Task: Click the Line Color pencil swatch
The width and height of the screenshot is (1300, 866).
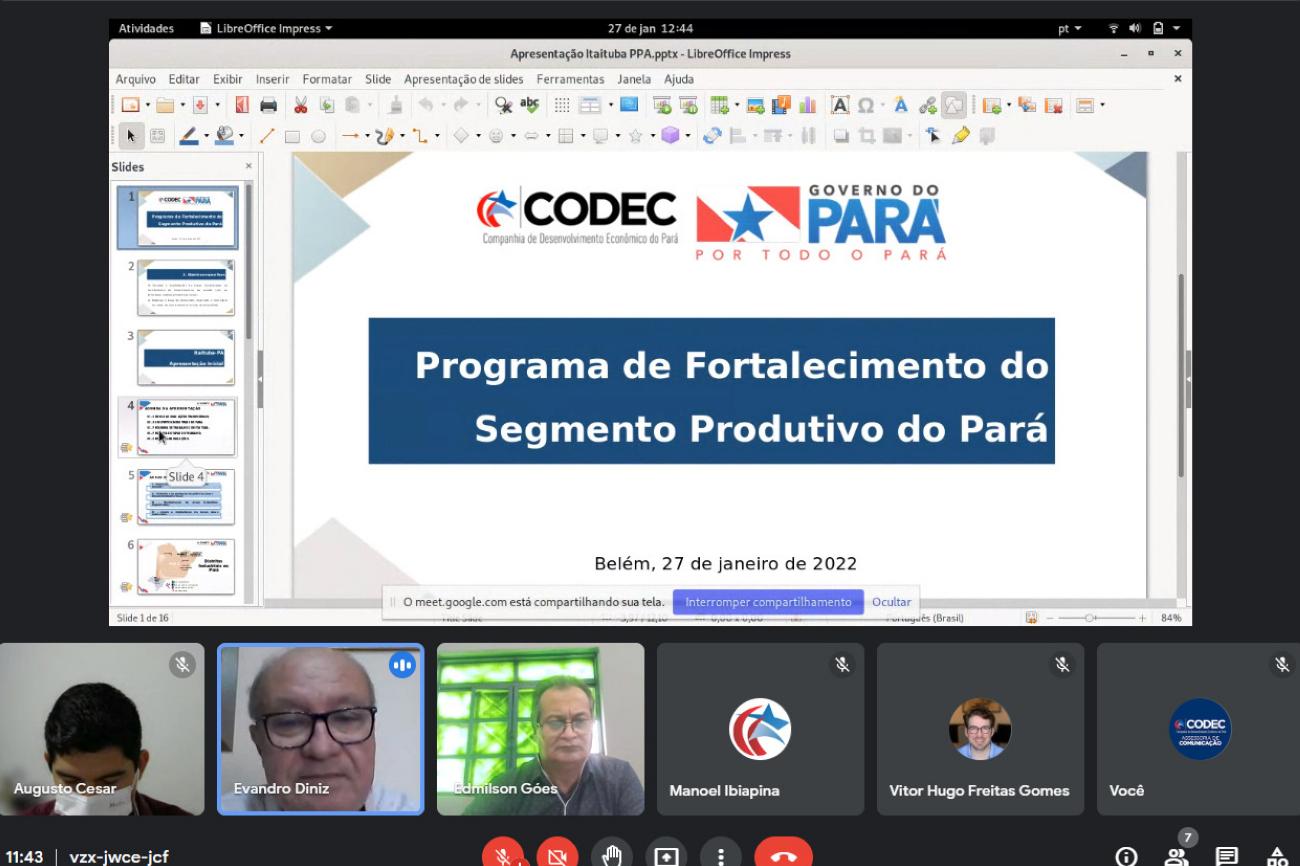Action: click(189, 135)
